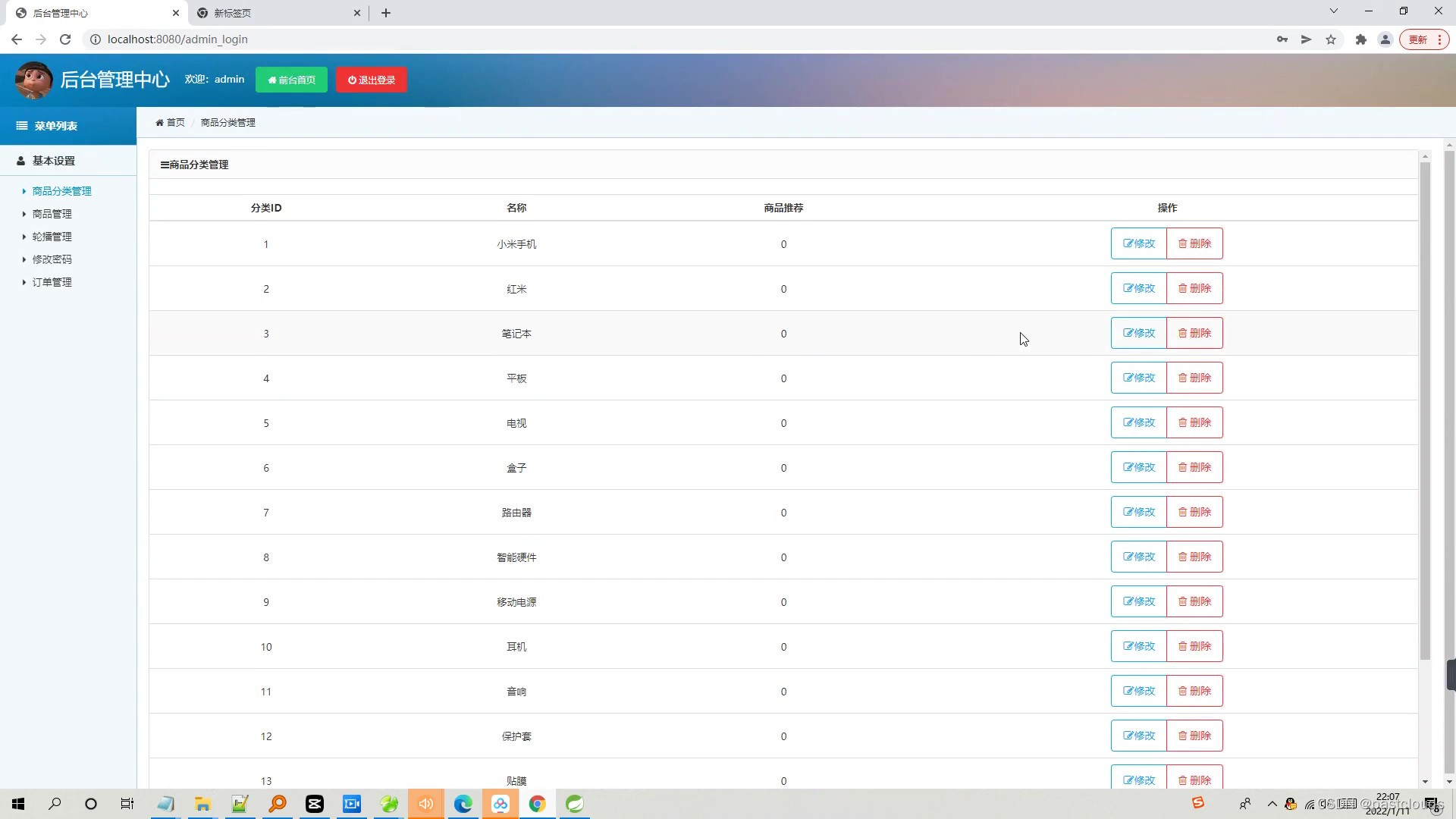This screenshot has width=1456, height=819.
Task: Click the admin avatar image in header
Action: tap(33, 80)
